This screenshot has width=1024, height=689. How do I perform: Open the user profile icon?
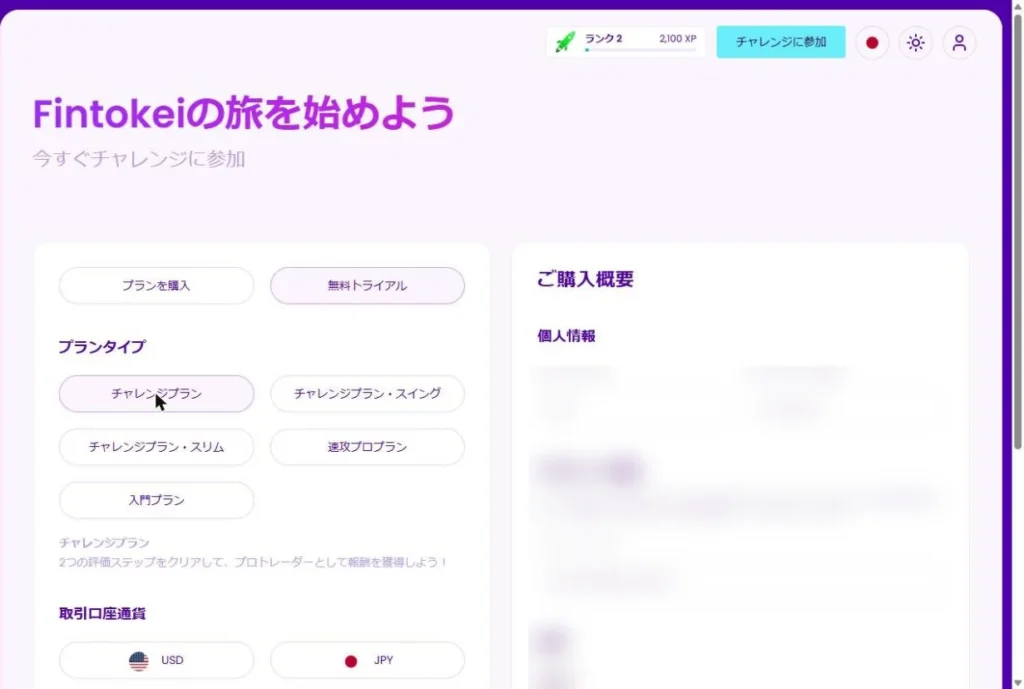(959, 42)
